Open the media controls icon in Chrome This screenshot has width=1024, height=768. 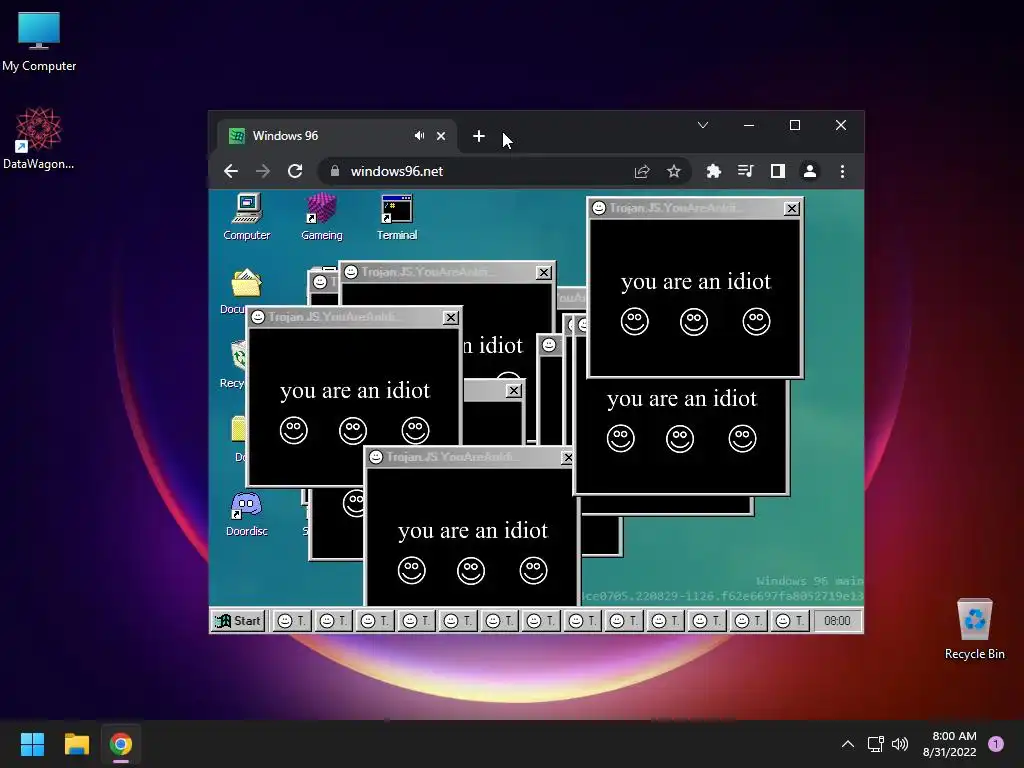coord(745,171)
